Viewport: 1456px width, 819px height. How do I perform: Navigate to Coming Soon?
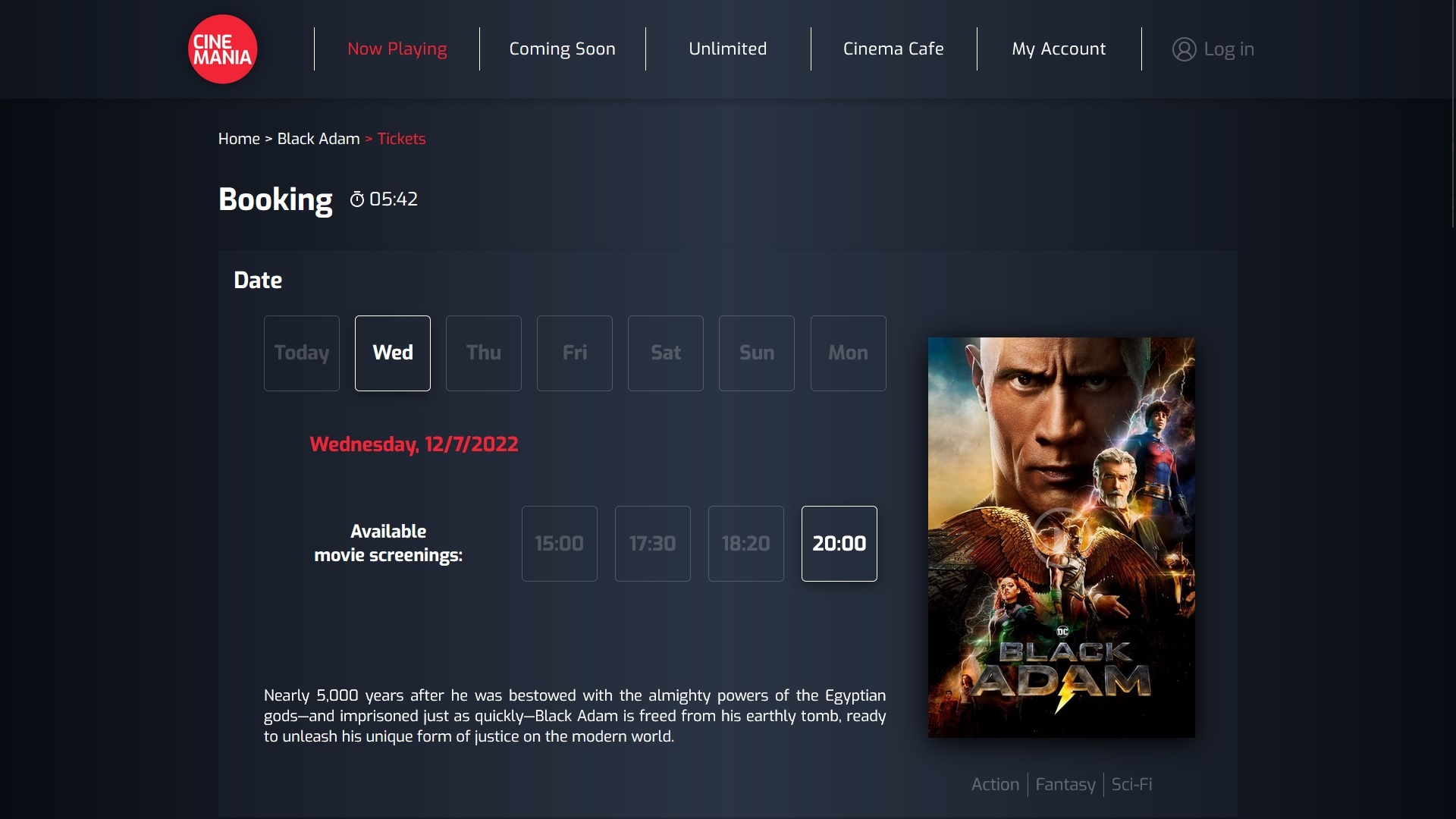[562, 49]
